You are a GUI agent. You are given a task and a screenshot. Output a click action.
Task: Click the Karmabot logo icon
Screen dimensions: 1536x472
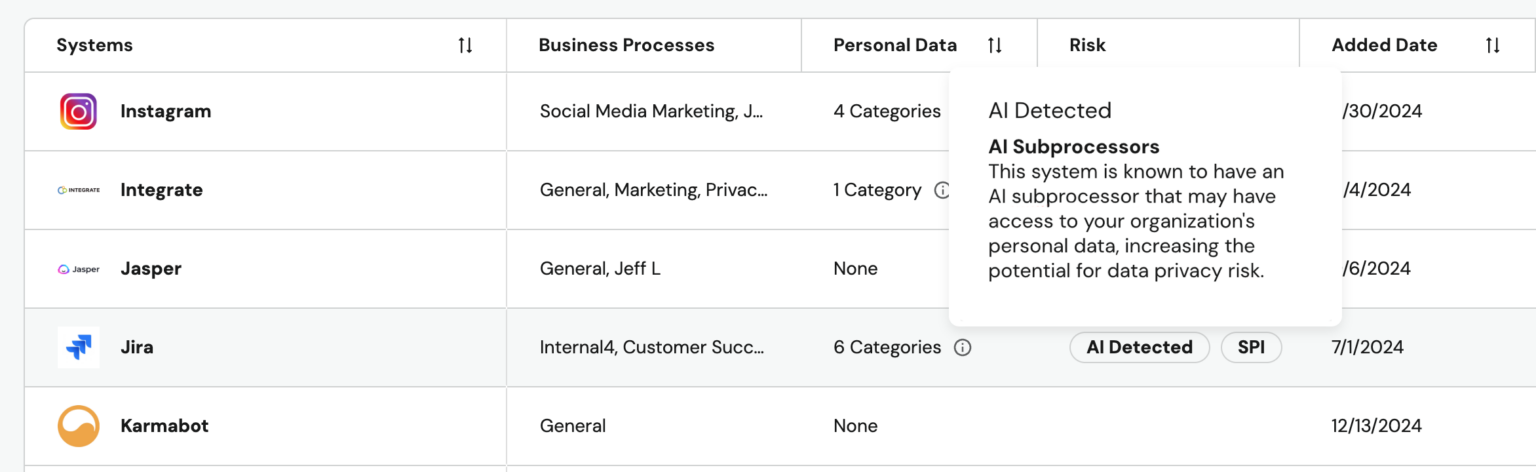(78, 426)
